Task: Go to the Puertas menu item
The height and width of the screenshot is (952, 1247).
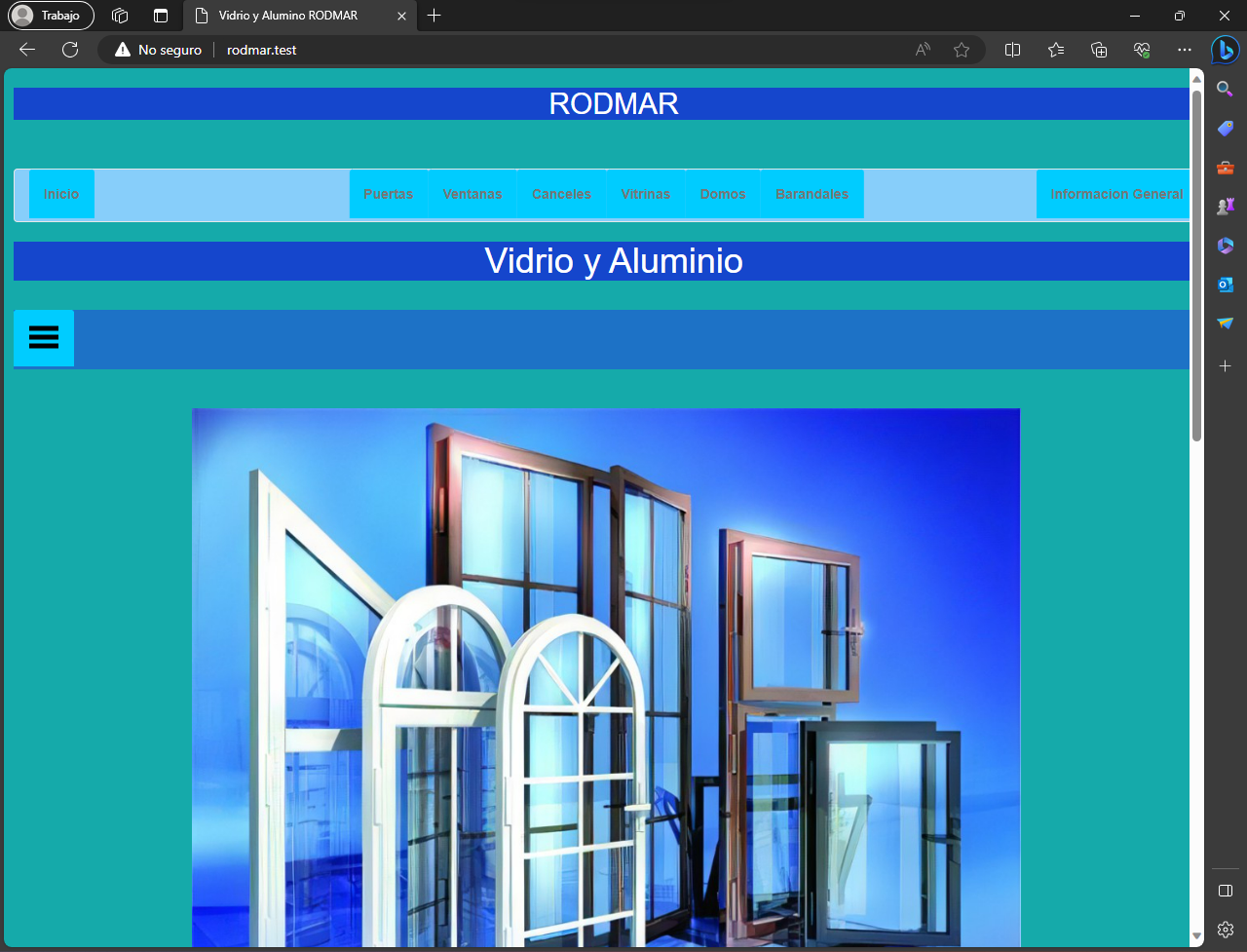Action: (x=388, y=194)
